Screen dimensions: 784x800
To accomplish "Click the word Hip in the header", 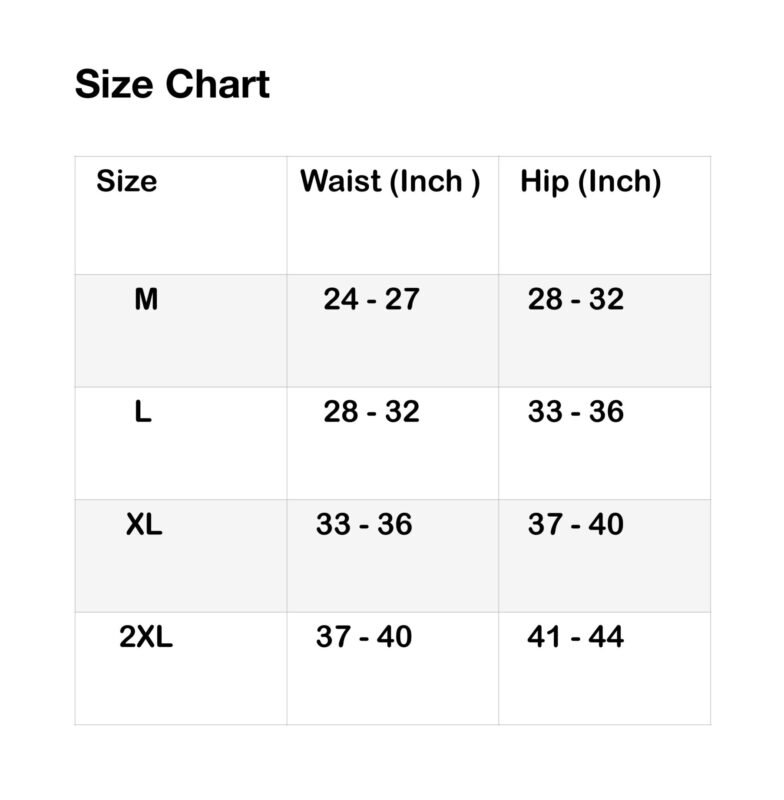I will click(x=544, y=184).
